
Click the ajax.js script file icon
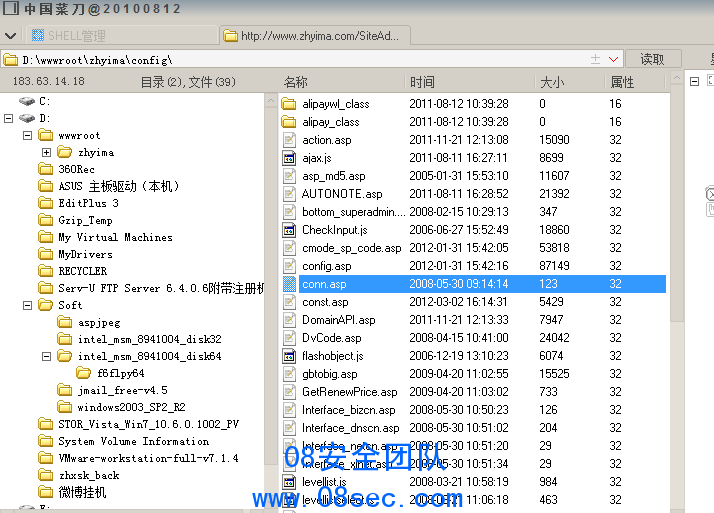[289, 158]
